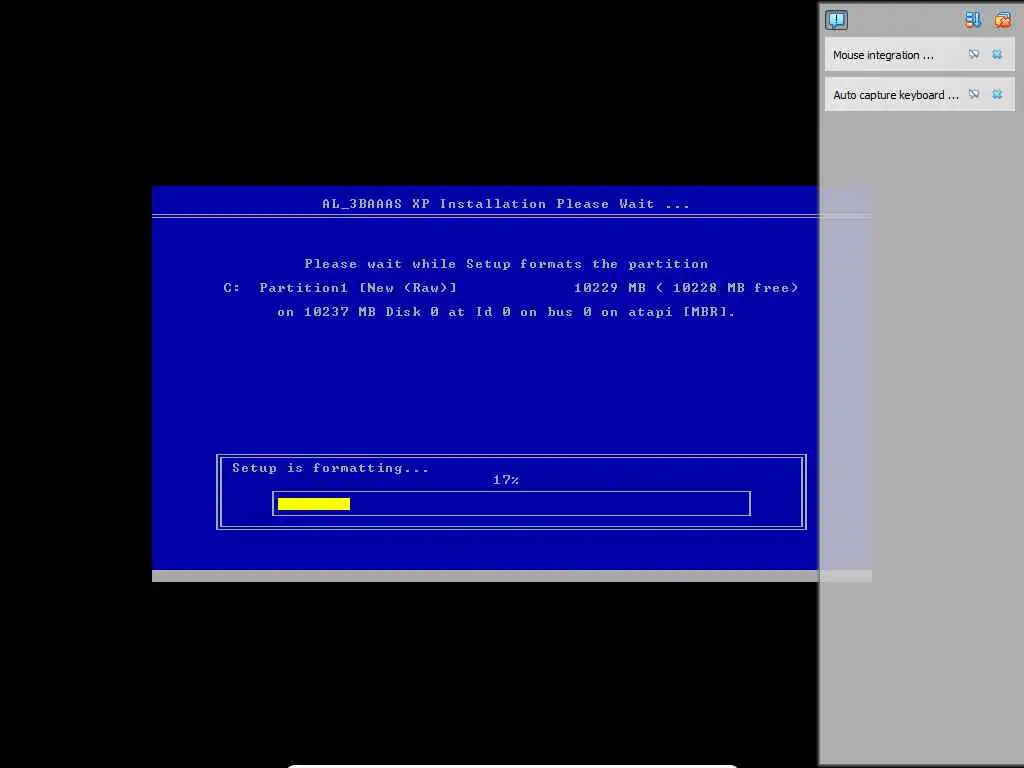Click the yellow formatting progress bar
Screen dimensions: 1024x768
pyautogui.click(x=313, y=504)
